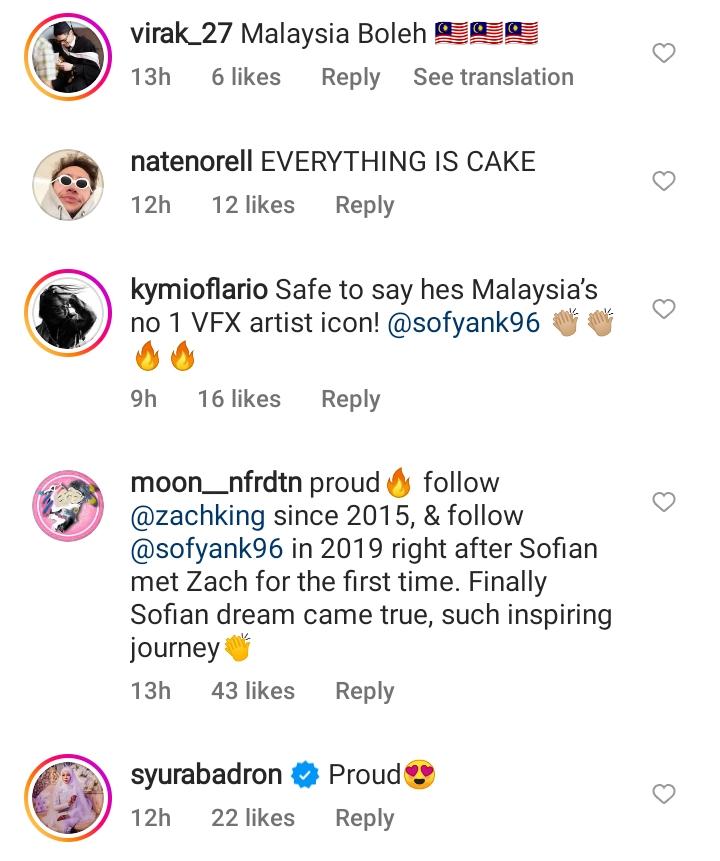This screenshot has width=720, height=861.
Task: View 43 likes on moon__nfrdtn's comment
Action: [253, 691]
